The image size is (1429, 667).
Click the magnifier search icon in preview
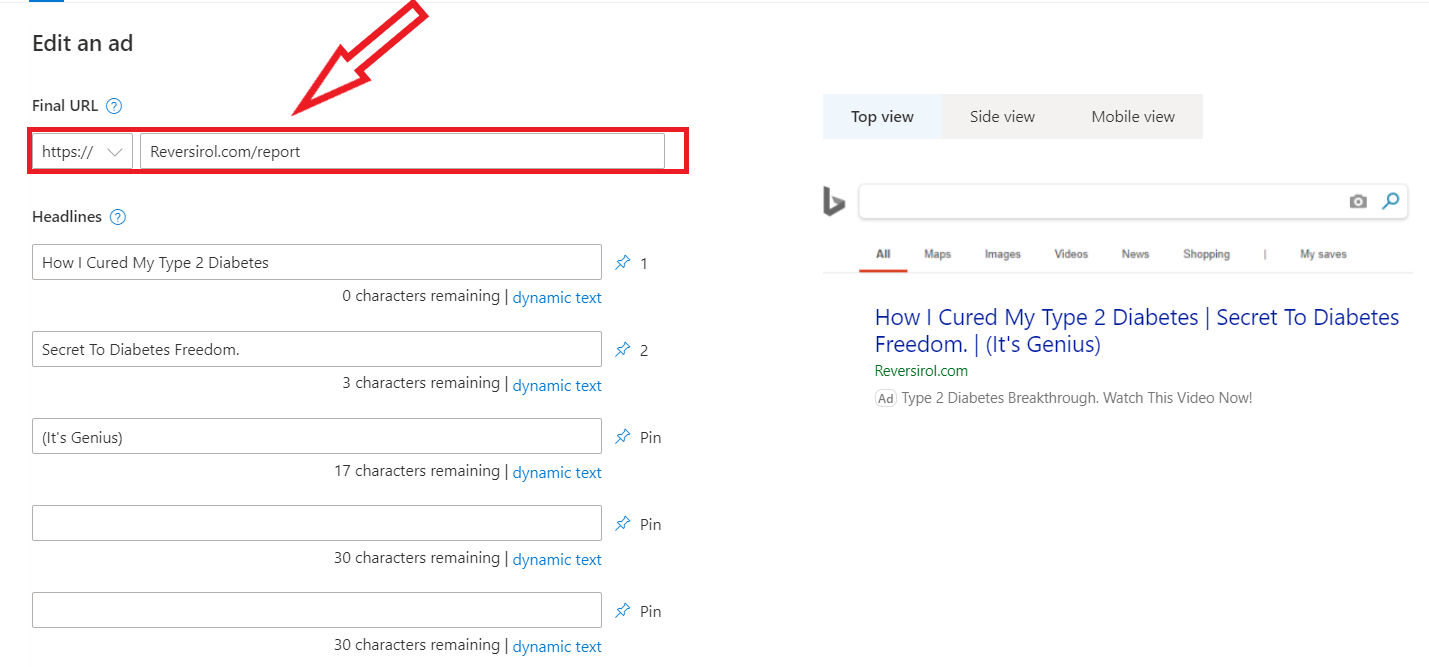tap(1390, 201)
